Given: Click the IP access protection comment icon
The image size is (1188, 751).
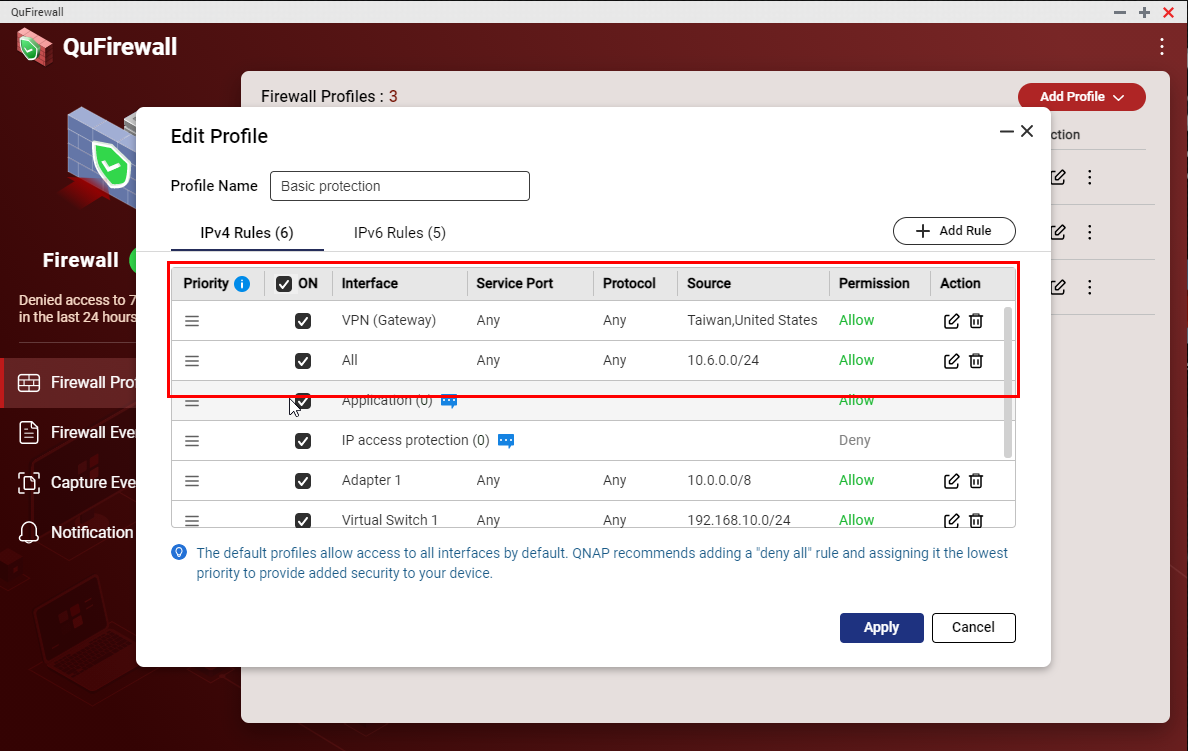Looking at the screenshot, I should pyautogui.click(x=506, y=441).
